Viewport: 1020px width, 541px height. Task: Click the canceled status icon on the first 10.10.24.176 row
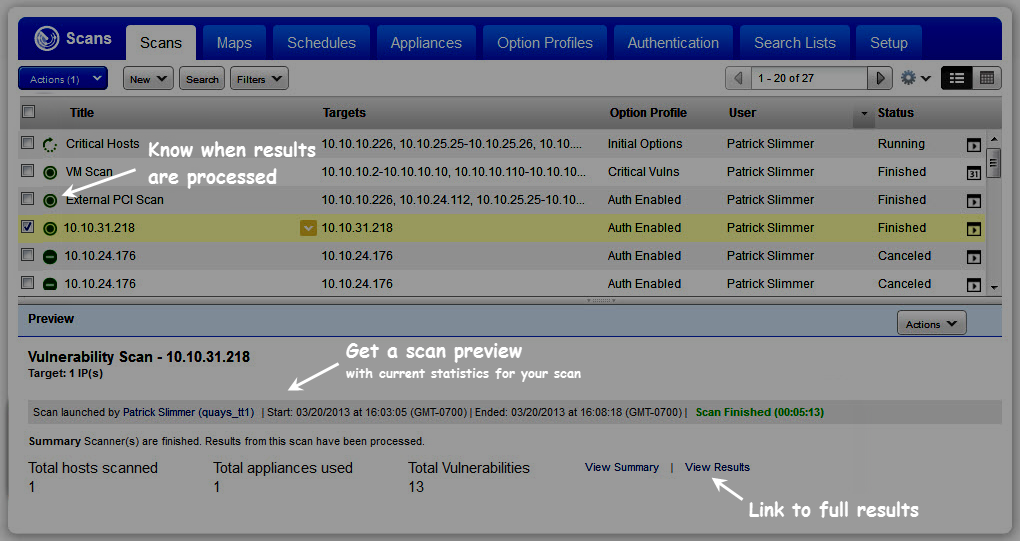coord(50,257)
